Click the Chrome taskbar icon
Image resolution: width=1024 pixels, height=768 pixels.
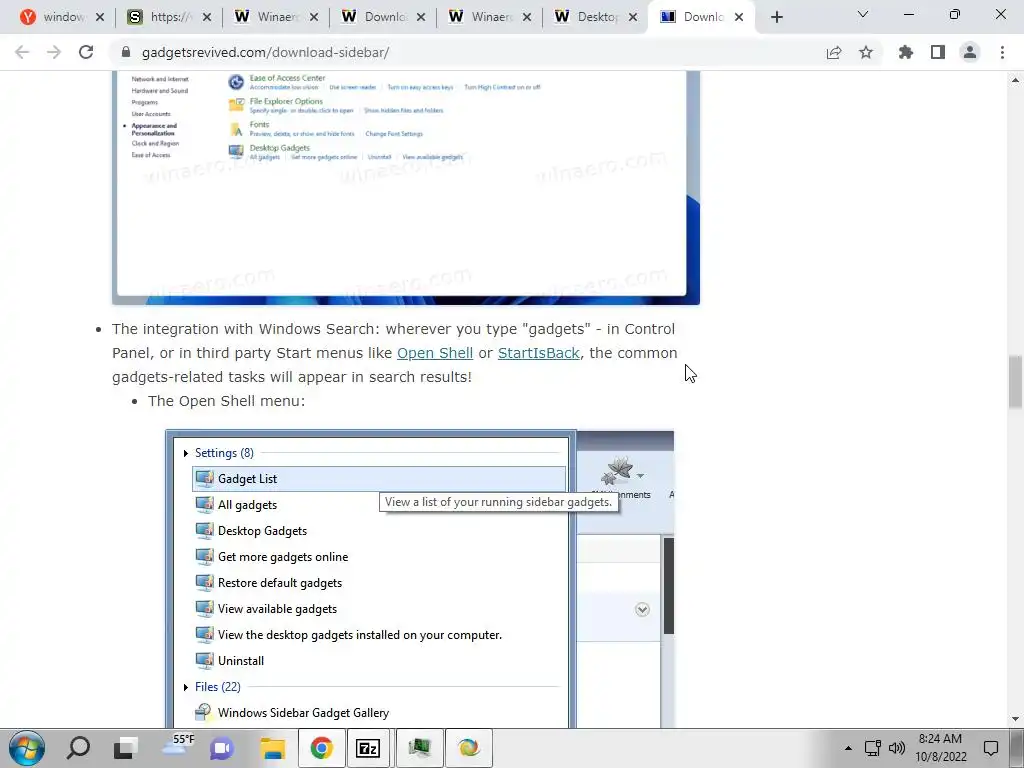tap(321, 748)
